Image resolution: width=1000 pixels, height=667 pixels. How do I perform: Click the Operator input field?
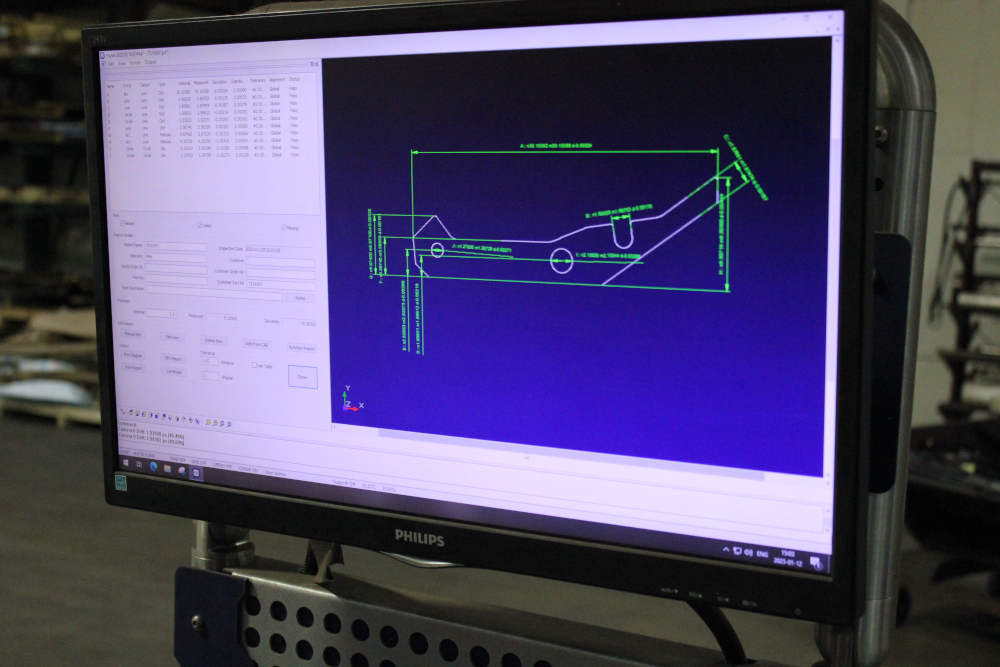pyautogui.click(x=175, y=258)
